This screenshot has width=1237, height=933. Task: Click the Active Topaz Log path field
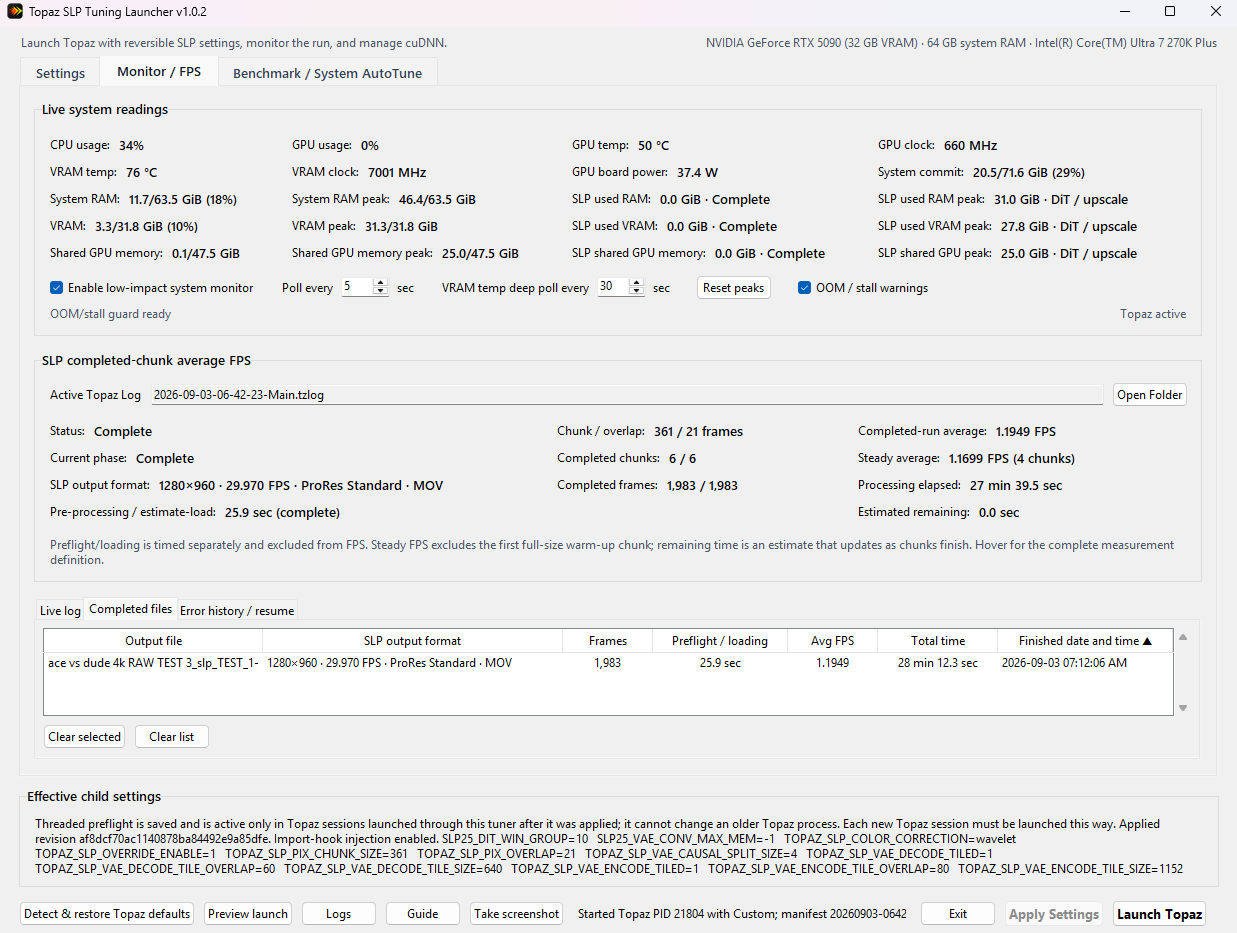[x=628, y=395]
